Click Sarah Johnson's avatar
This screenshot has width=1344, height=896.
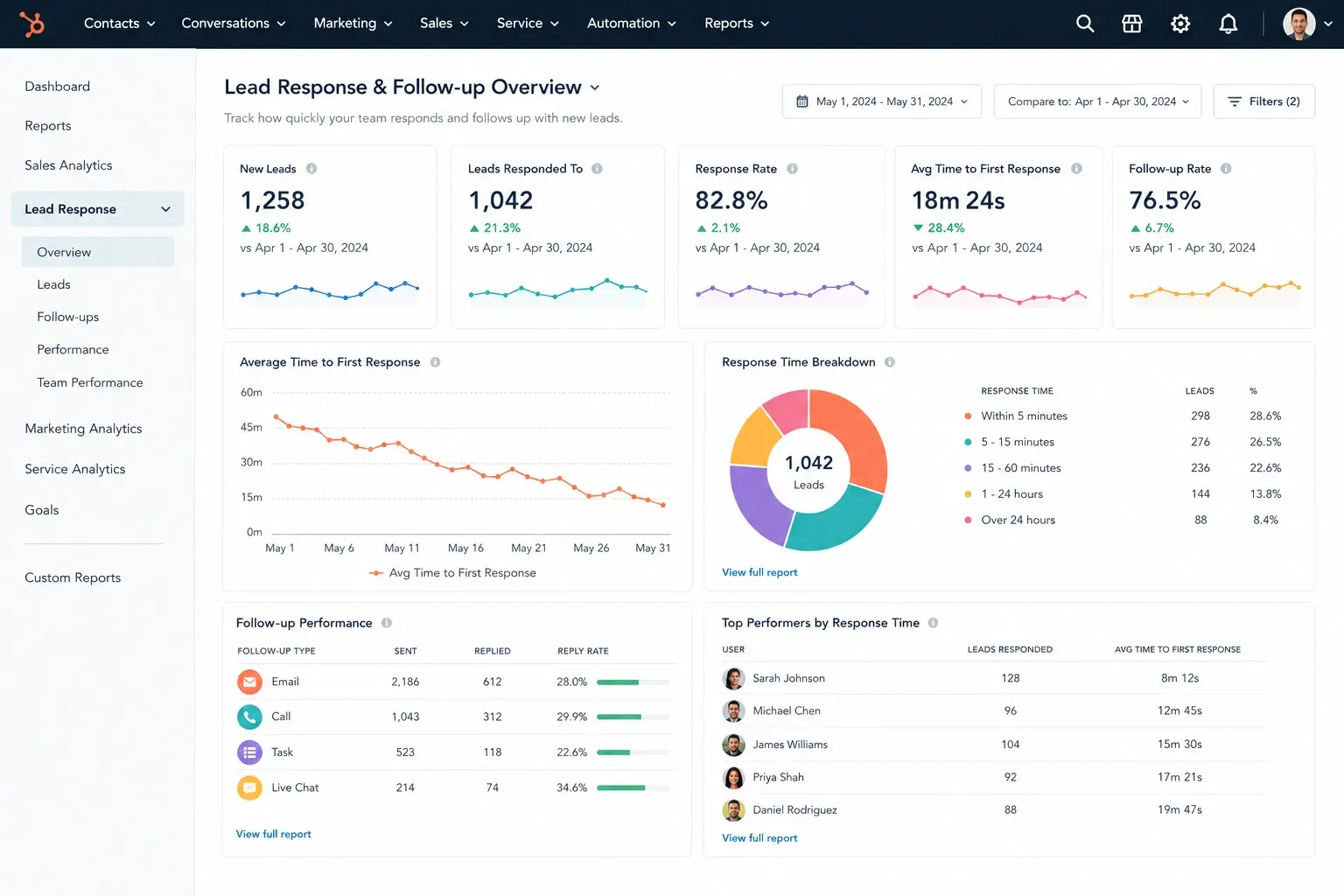(733, 678)
